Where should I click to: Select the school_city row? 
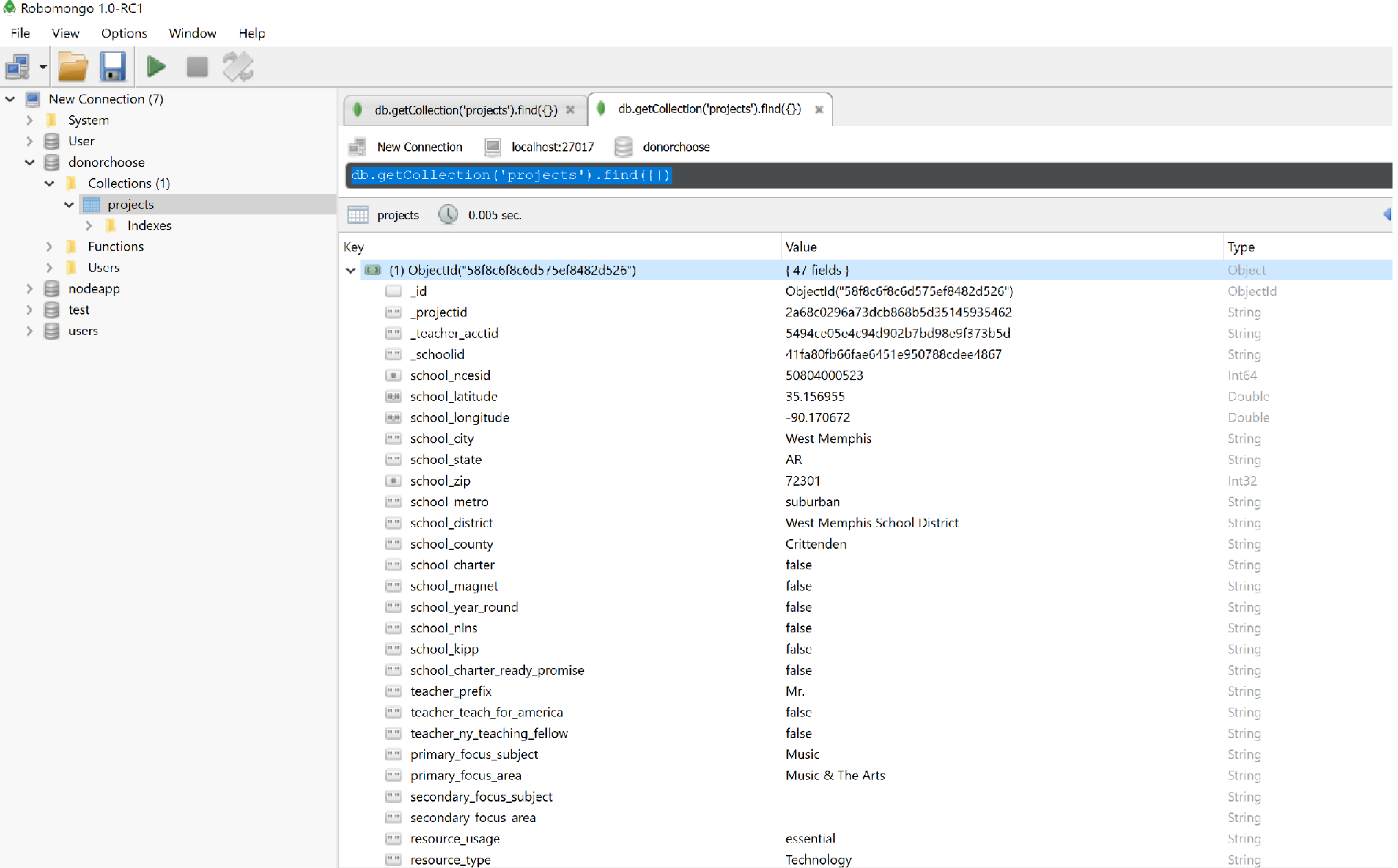point(441,438)
